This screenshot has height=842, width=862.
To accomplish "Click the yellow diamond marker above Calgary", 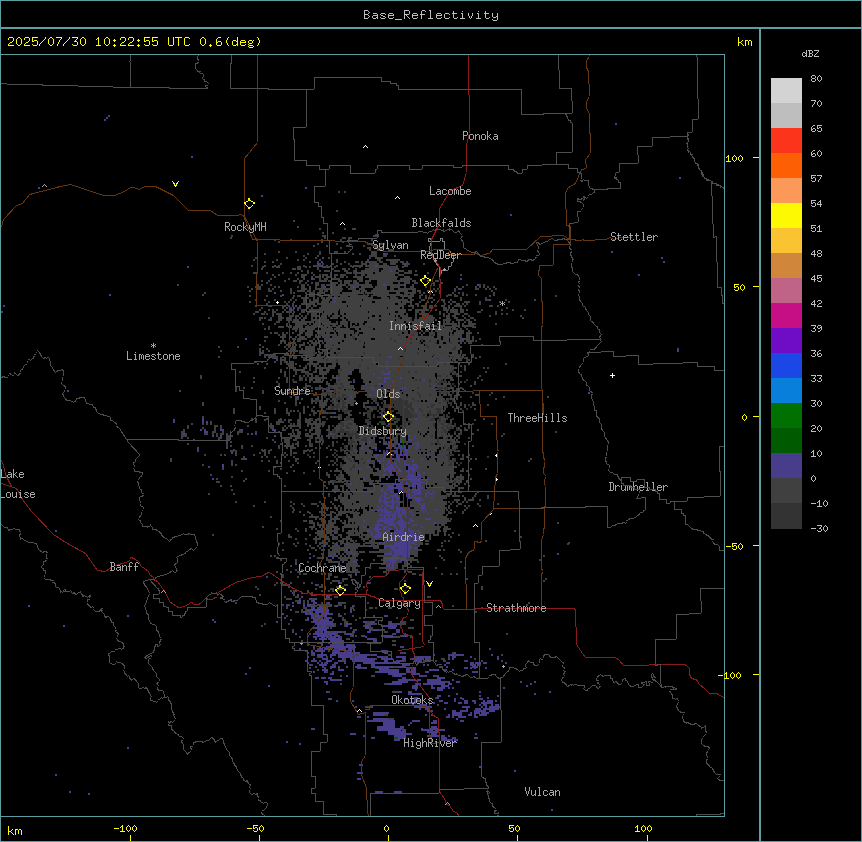I will point(405,589).
